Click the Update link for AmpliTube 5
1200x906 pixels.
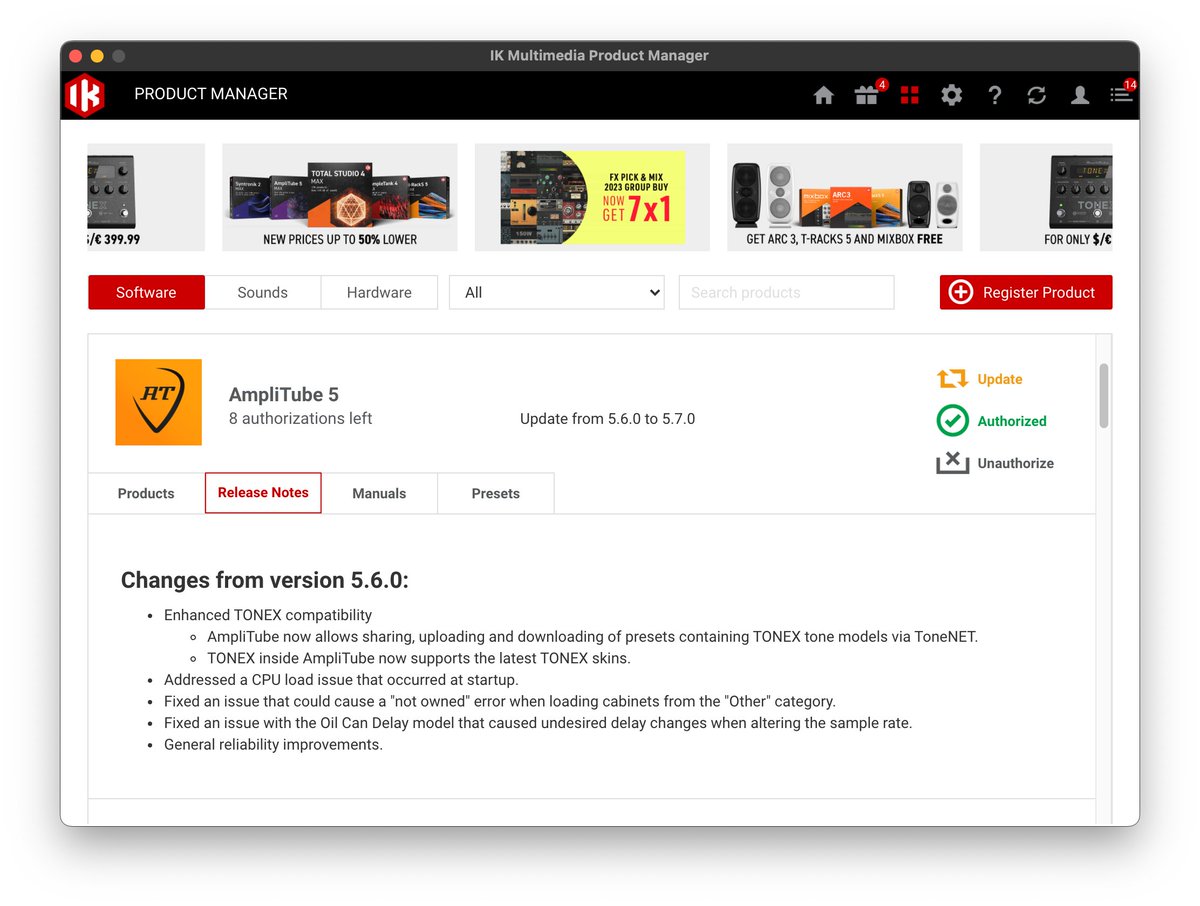click(x=1000, y=379)
